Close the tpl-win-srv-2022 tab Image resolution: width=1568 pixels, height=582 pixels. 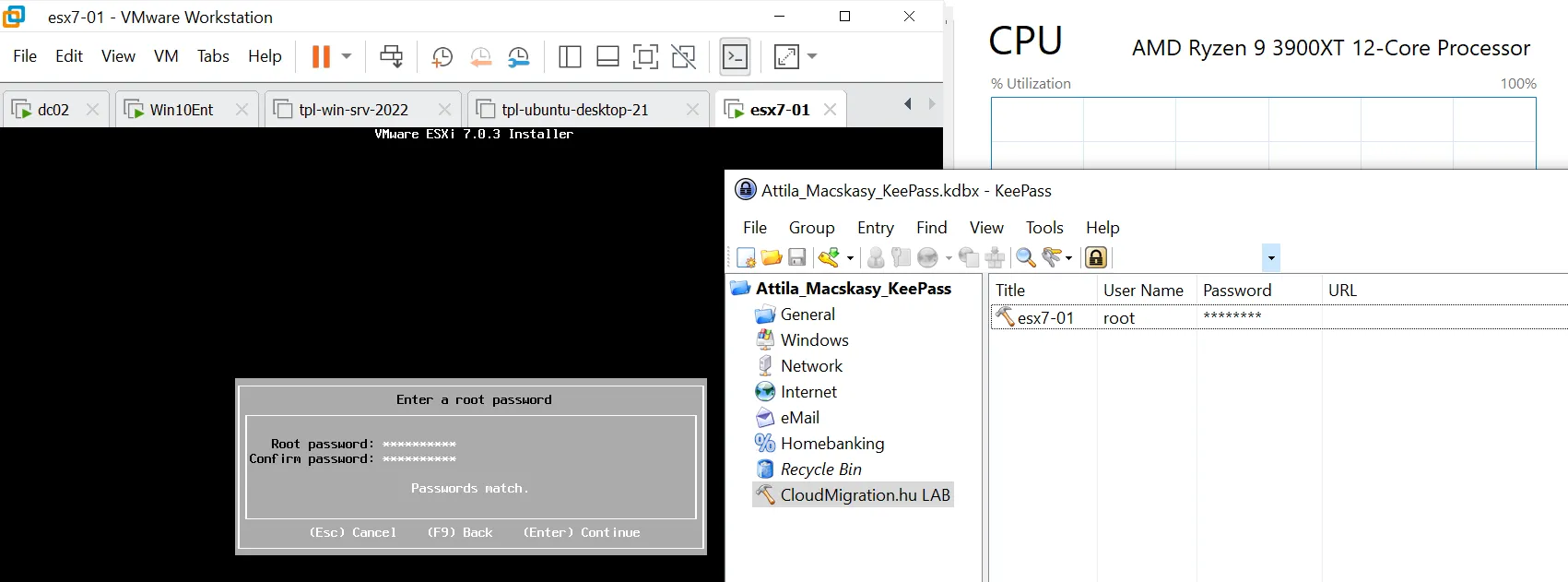(444, 110)
